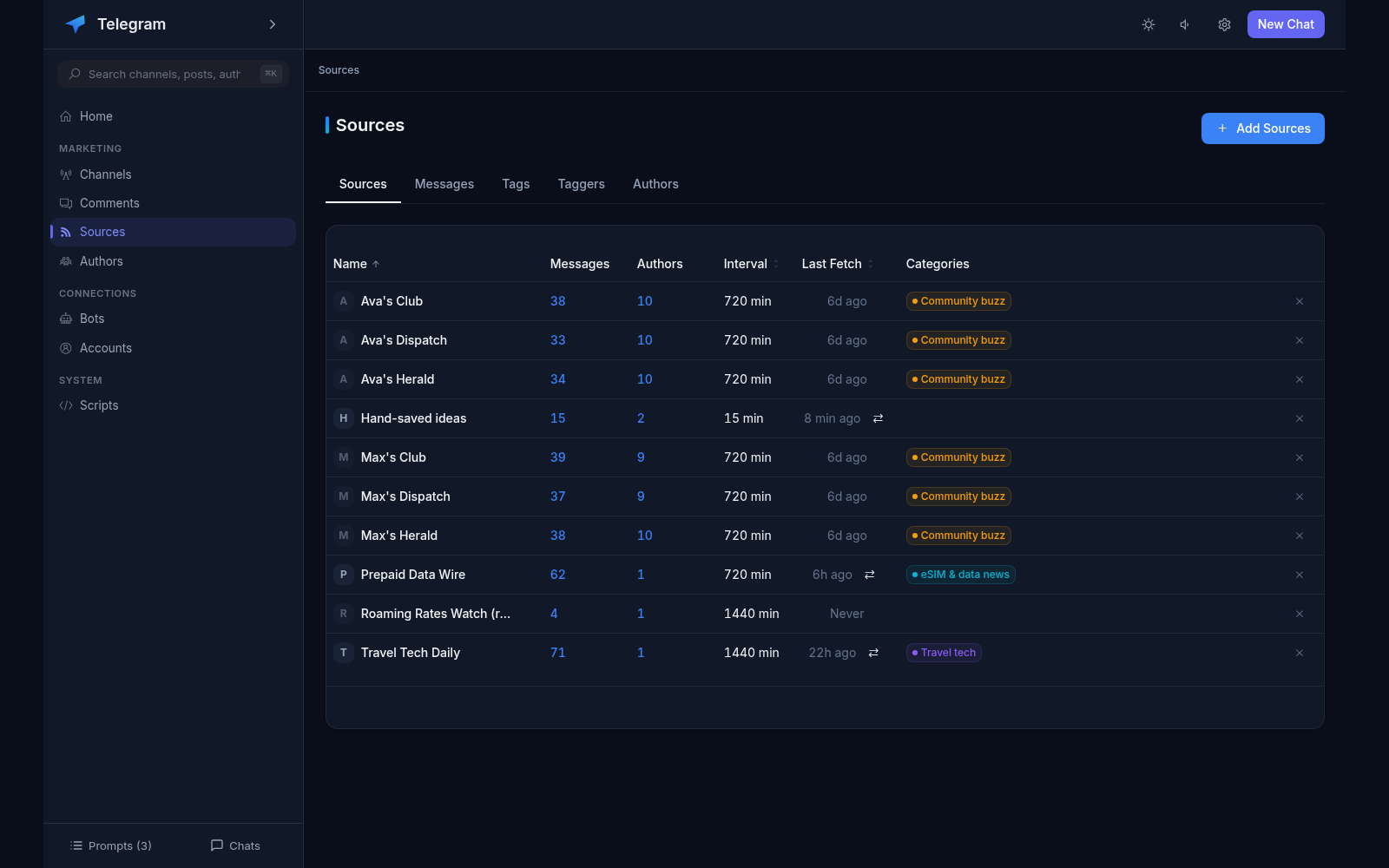This screenshot has height=868, width=1389.
Task: Open Chats in the footer
Action: click(235, 845)
